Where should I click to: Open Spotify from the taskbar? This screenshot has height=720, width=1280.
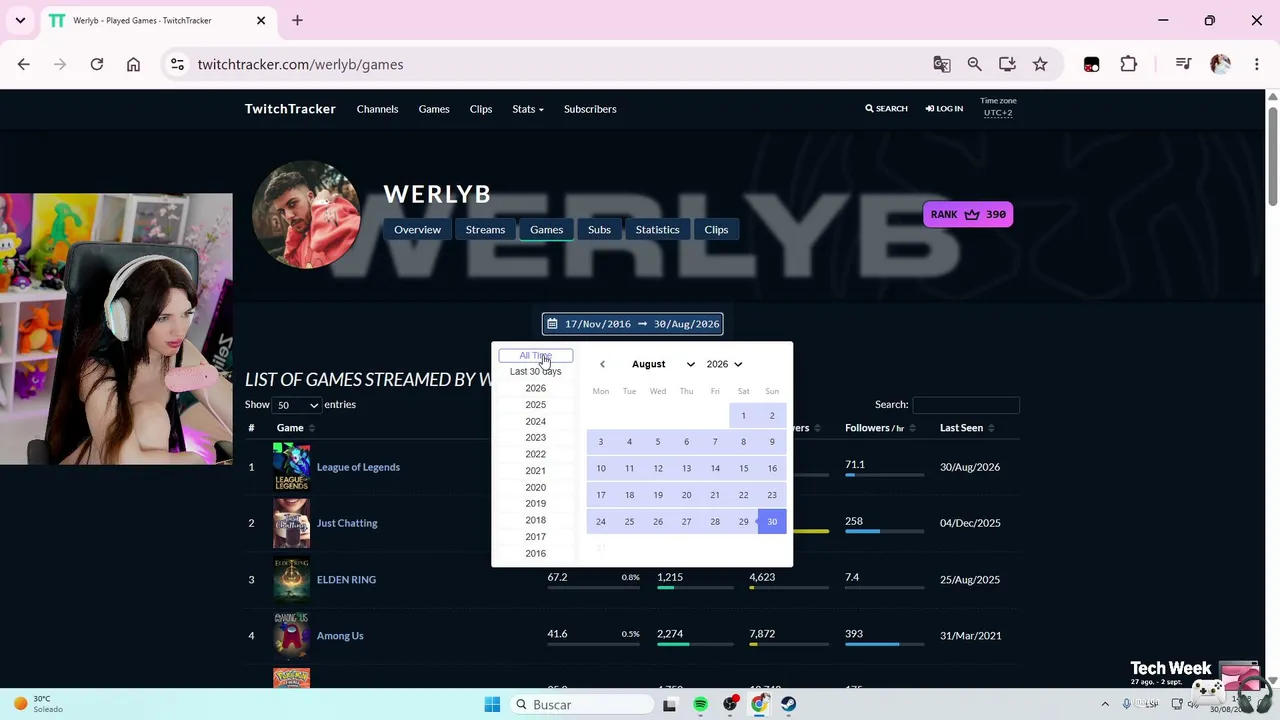point(700,705)
